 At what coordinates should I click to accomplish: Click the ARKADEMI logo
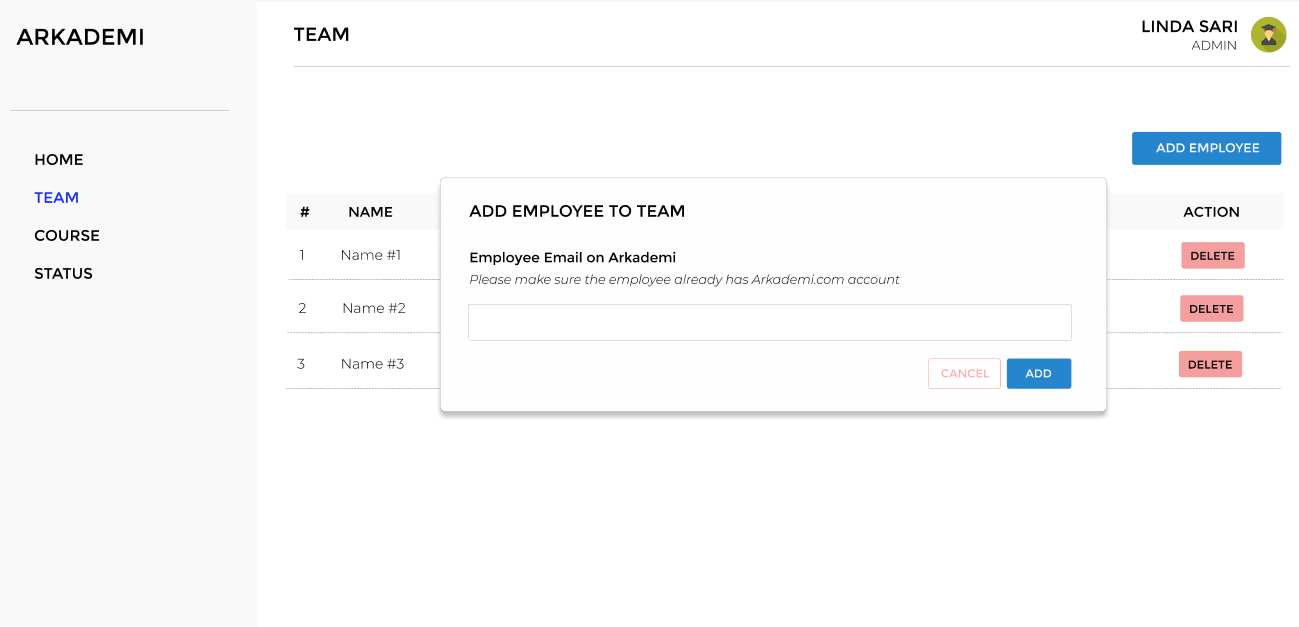[x=80, y=38]
